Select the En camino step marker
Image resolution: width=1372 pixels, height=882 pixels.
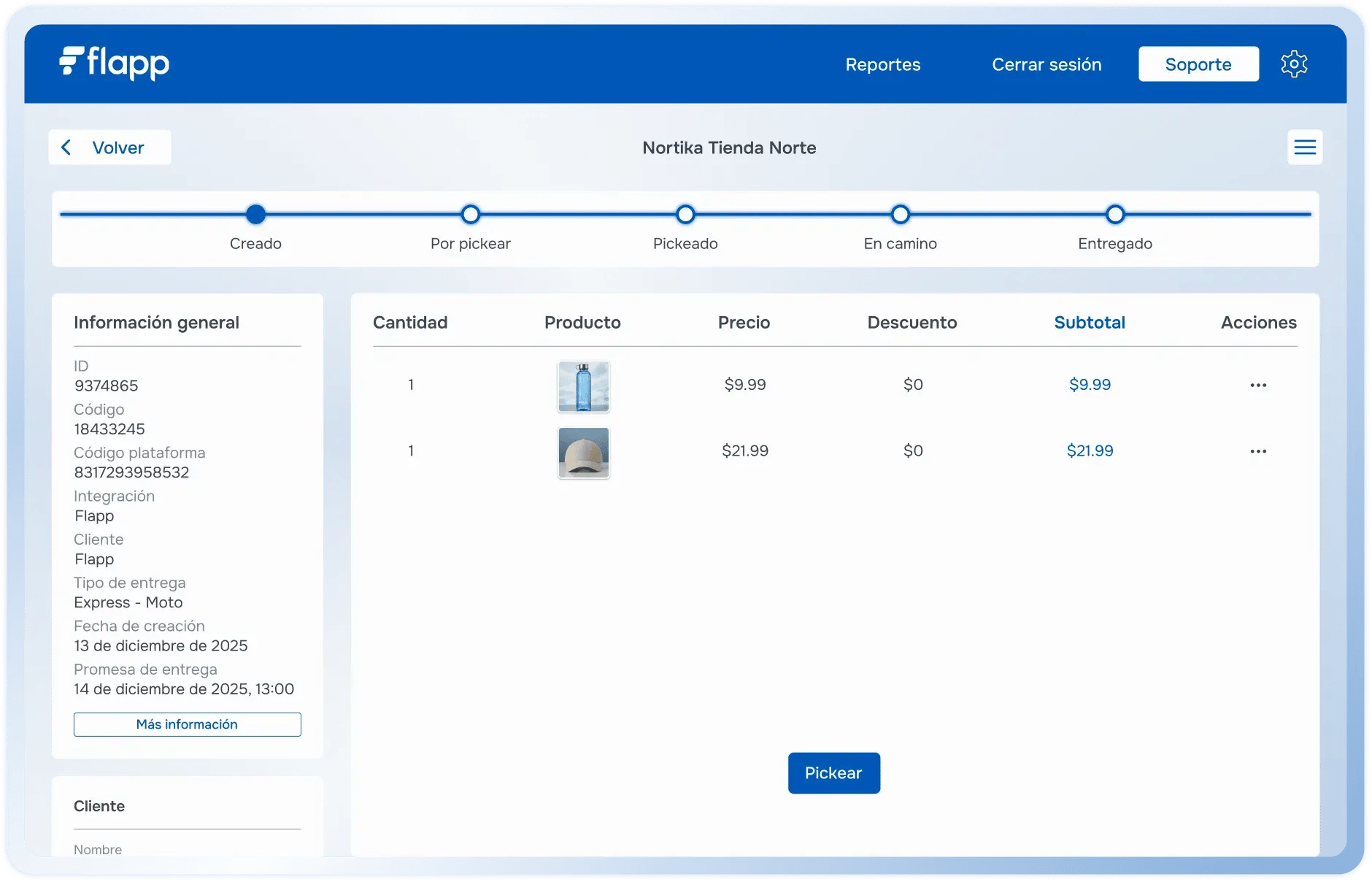901,215
